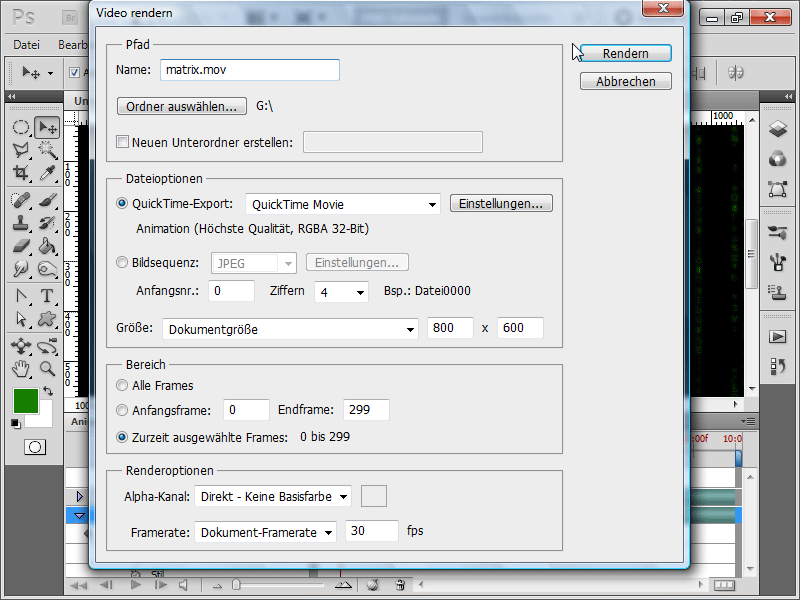
Task: Select the Path Selection tool
Action: tap(21, 319)
